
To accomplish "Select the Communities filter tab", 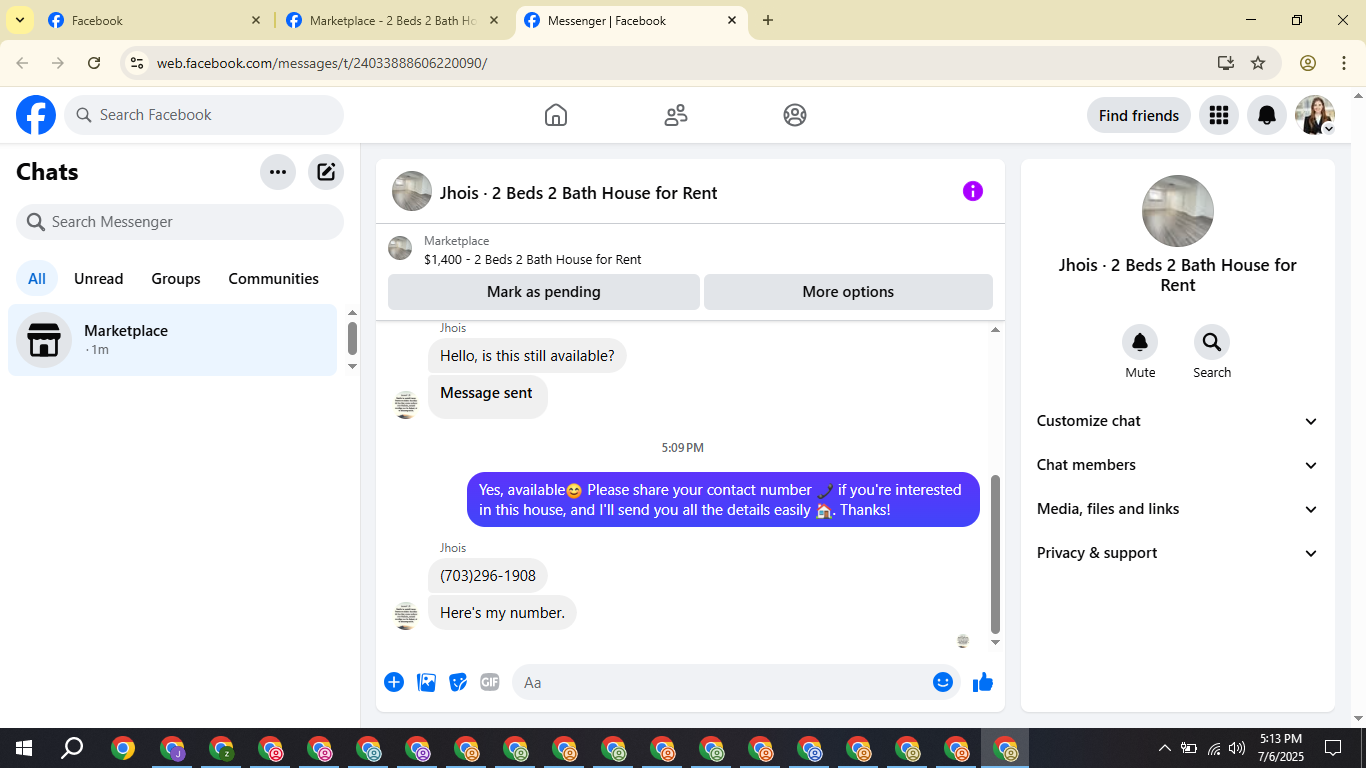I will tap(274, 279).
